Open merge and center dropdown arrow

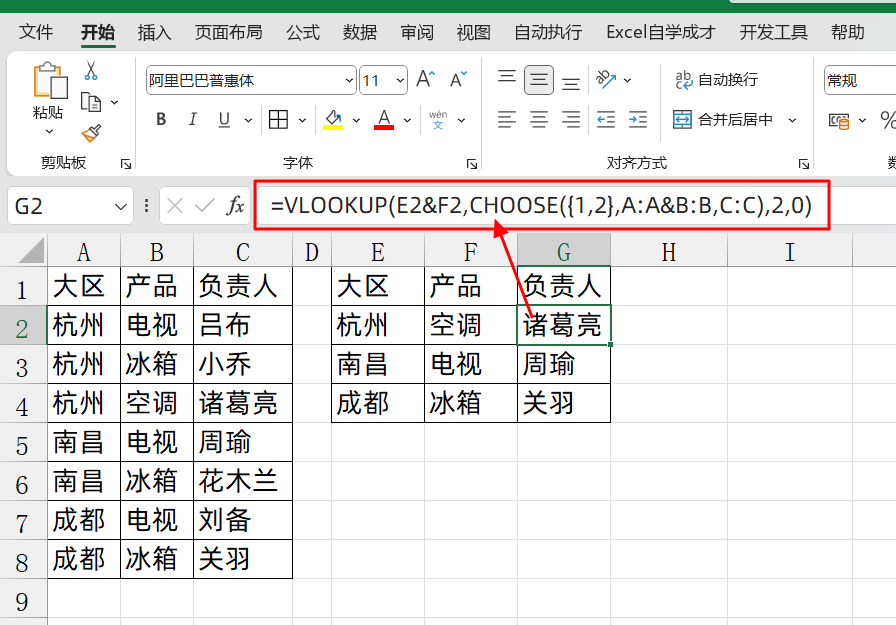(x=793, y=121)
